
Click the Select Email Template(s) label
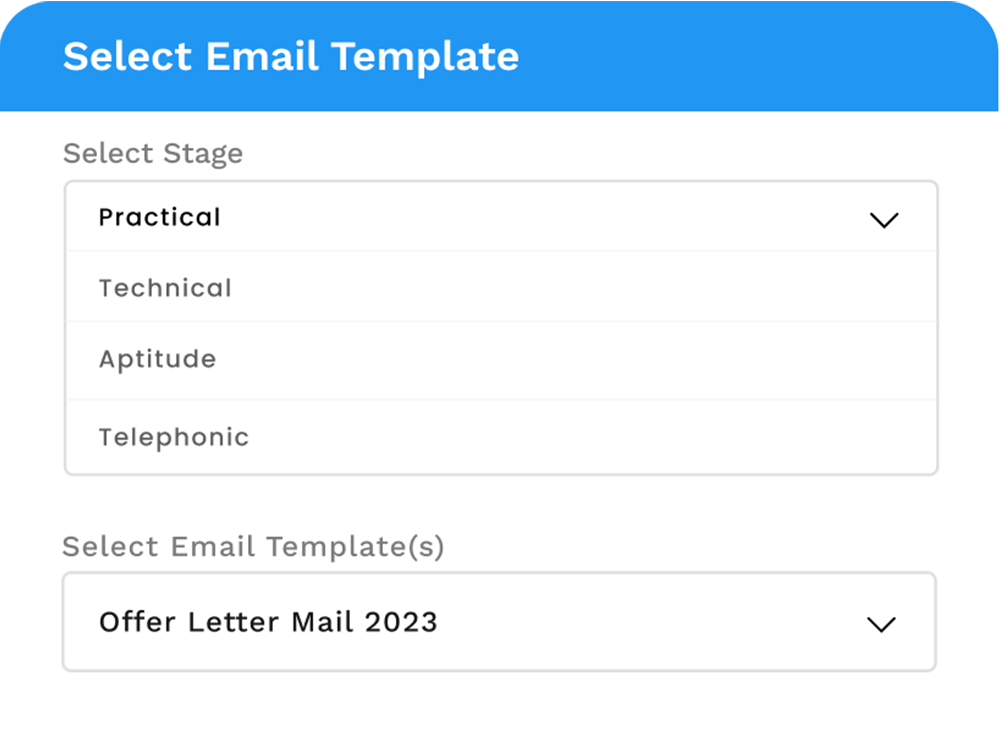(x=253, y=546)
